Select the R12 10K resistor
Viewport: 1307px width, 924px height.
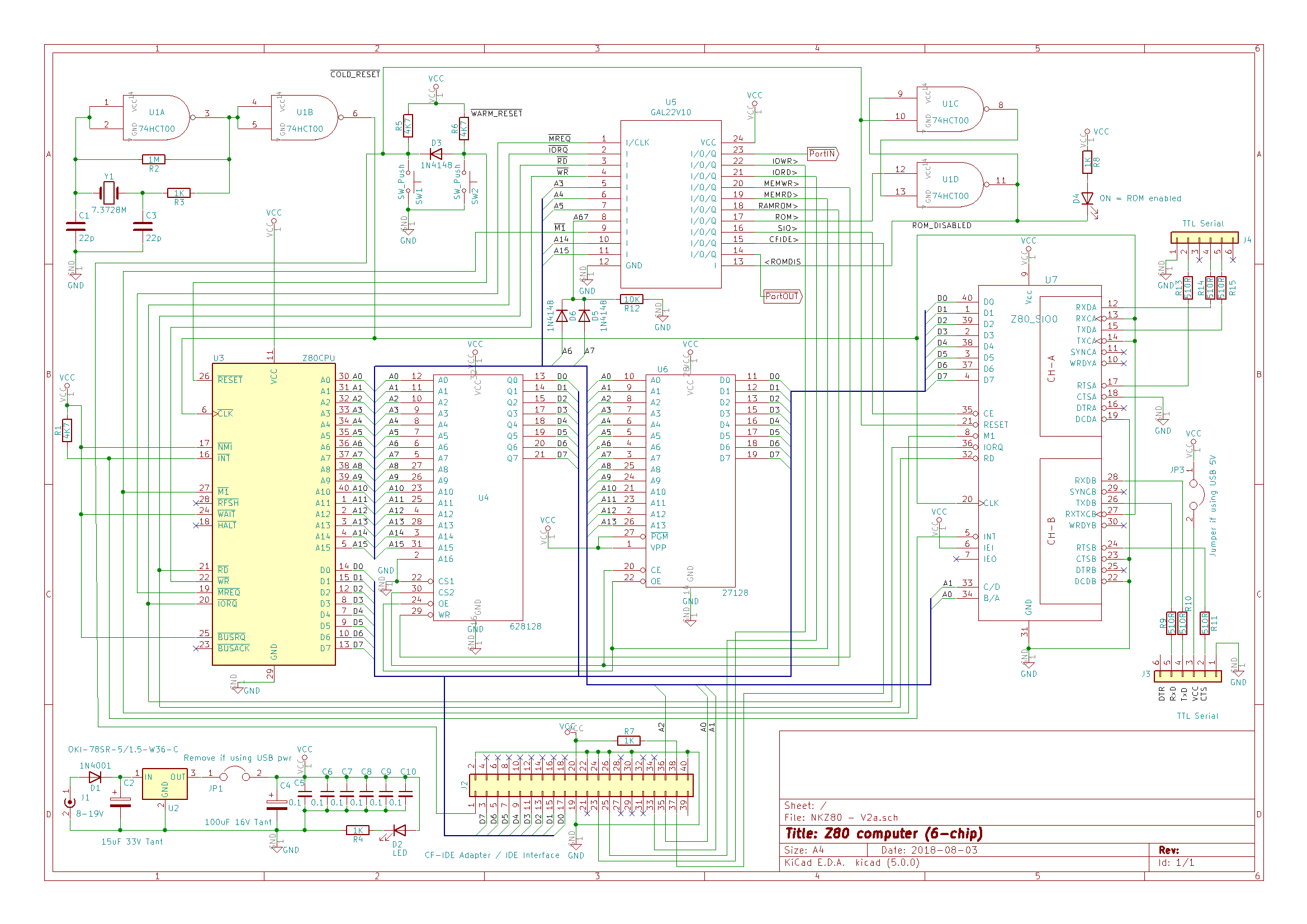632,300
